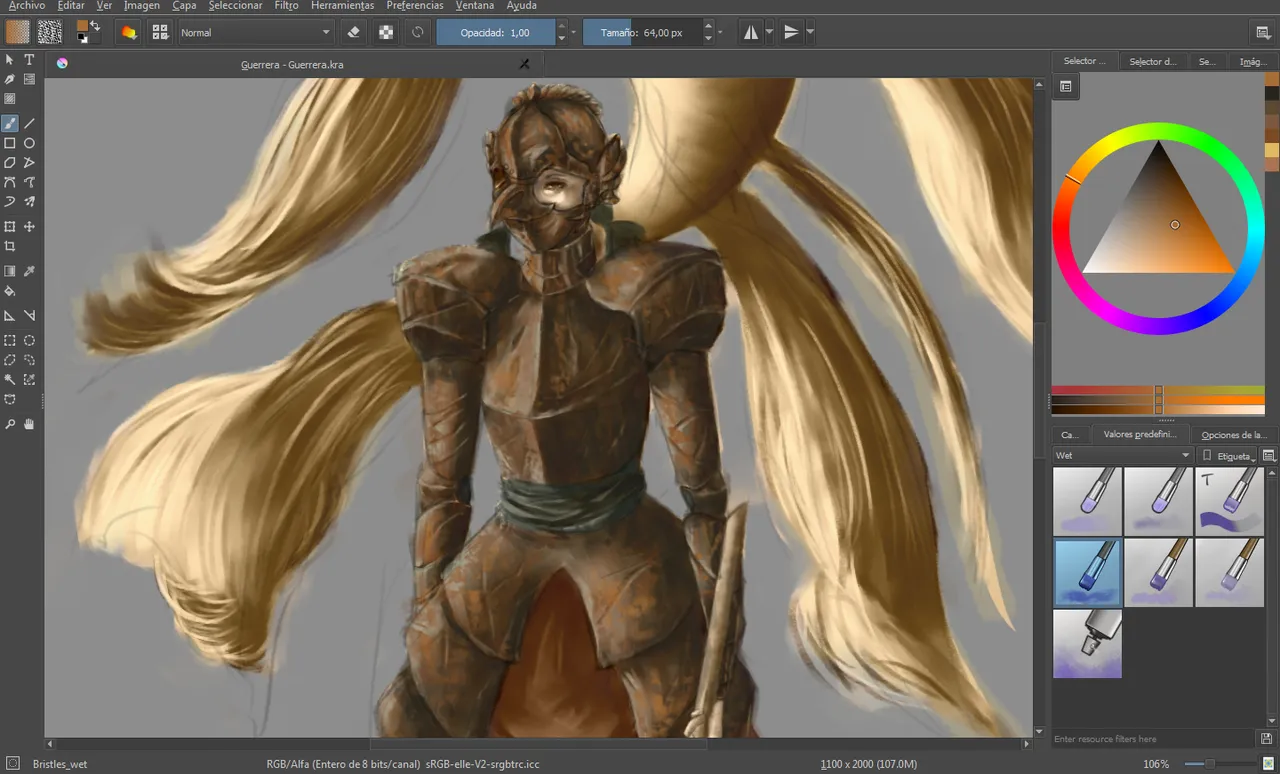Open horizontal mirror options dropdown arrow

tap(769, 32)
